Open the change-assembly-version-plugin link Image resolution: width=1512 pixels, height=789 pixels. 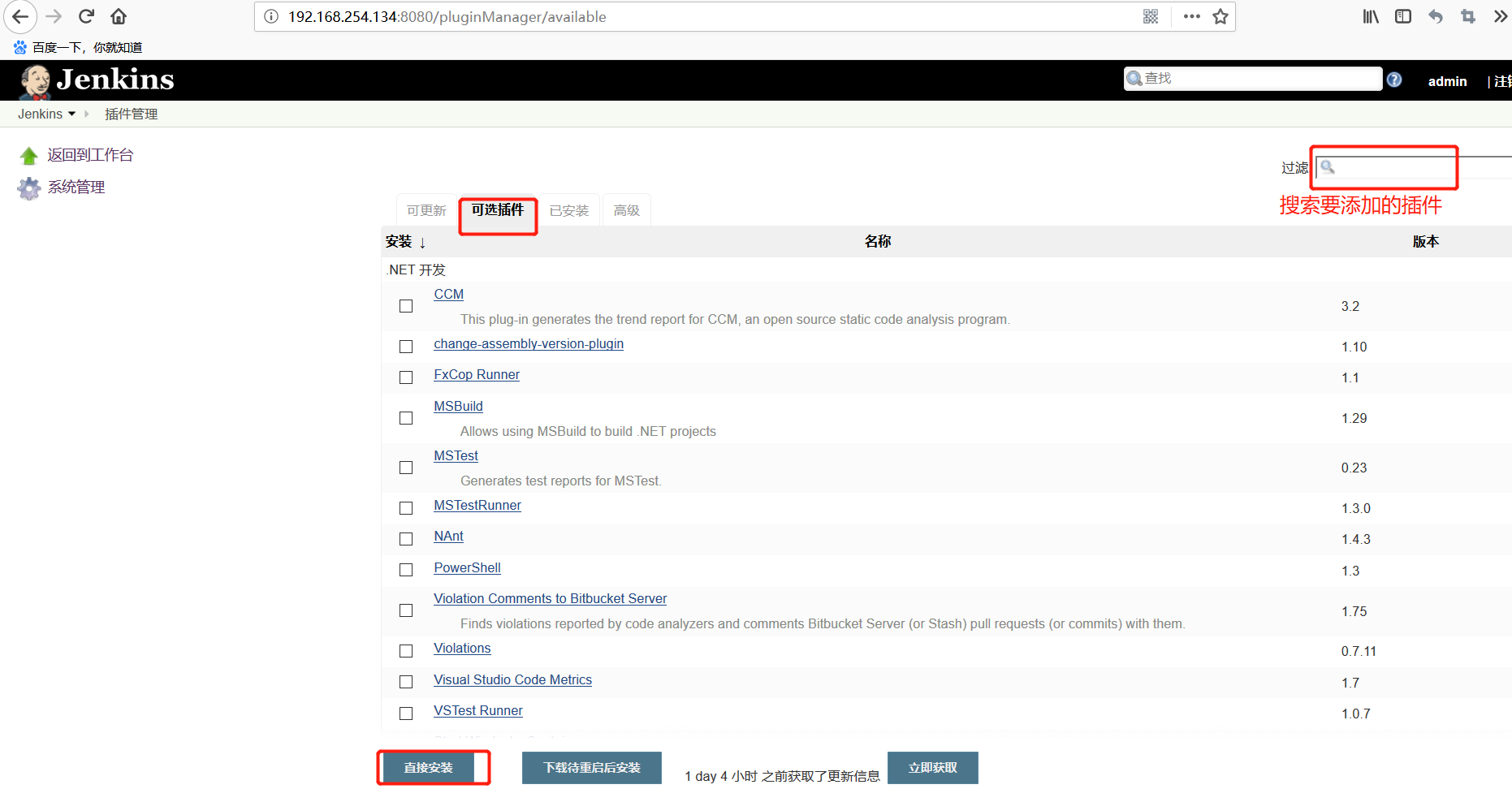pyautogui.click(x=529, y=344)
